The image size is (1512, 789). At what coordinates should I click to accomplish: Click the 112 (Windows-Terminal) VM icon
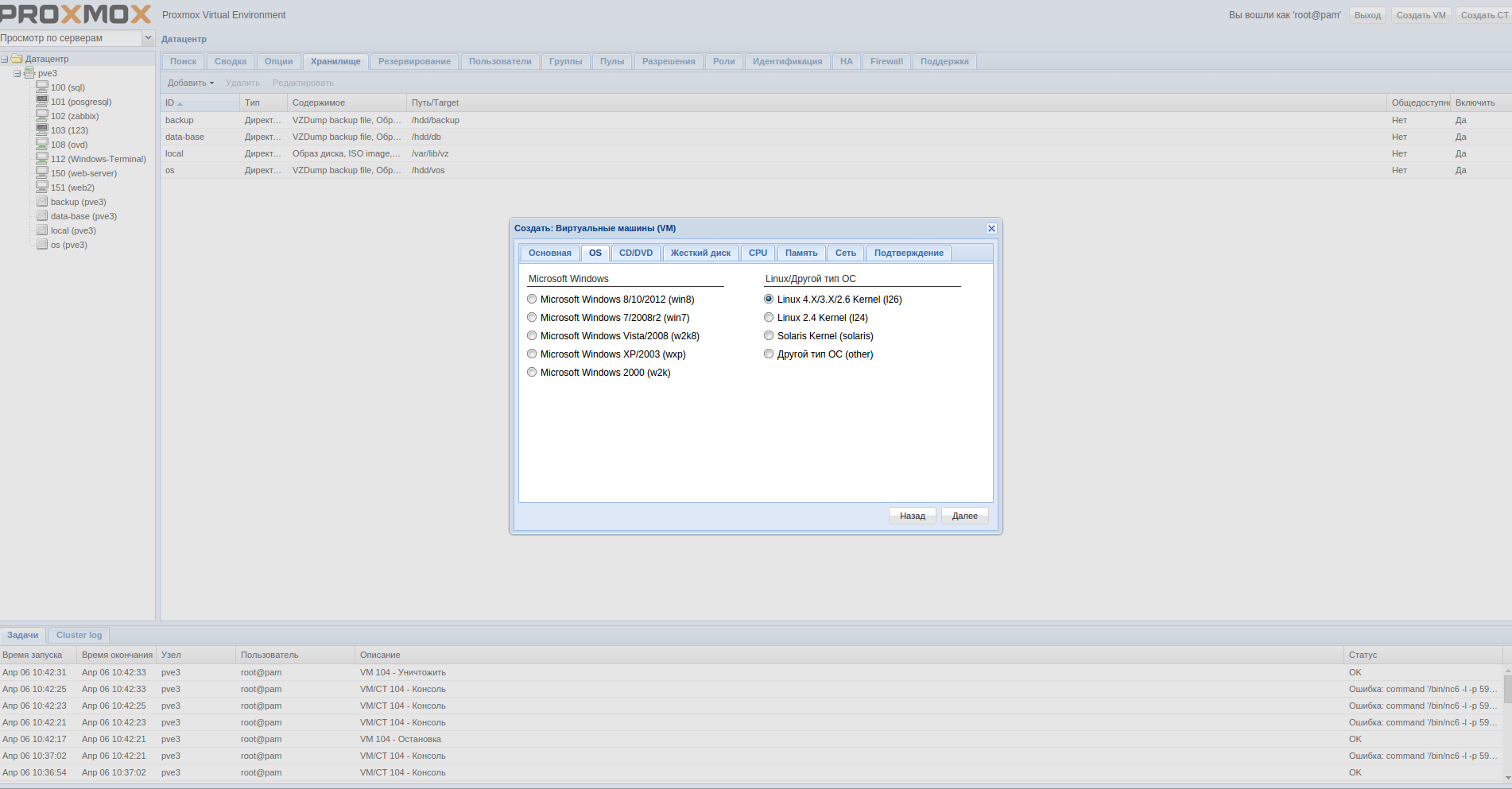coord(42,158)
